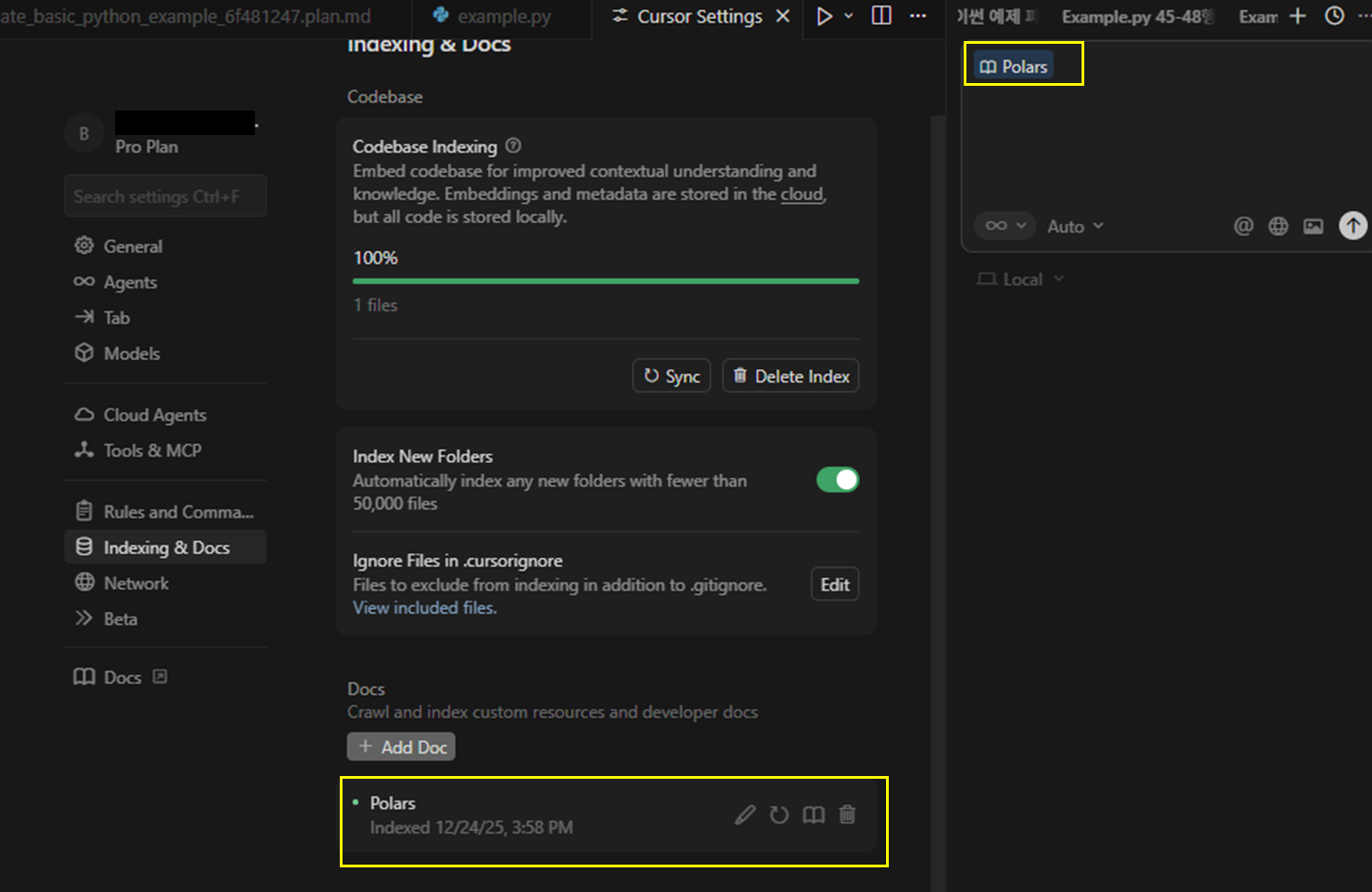The image size is (1372, 892).
Task: Click the Add Doc button
Action: coord(401,747)
